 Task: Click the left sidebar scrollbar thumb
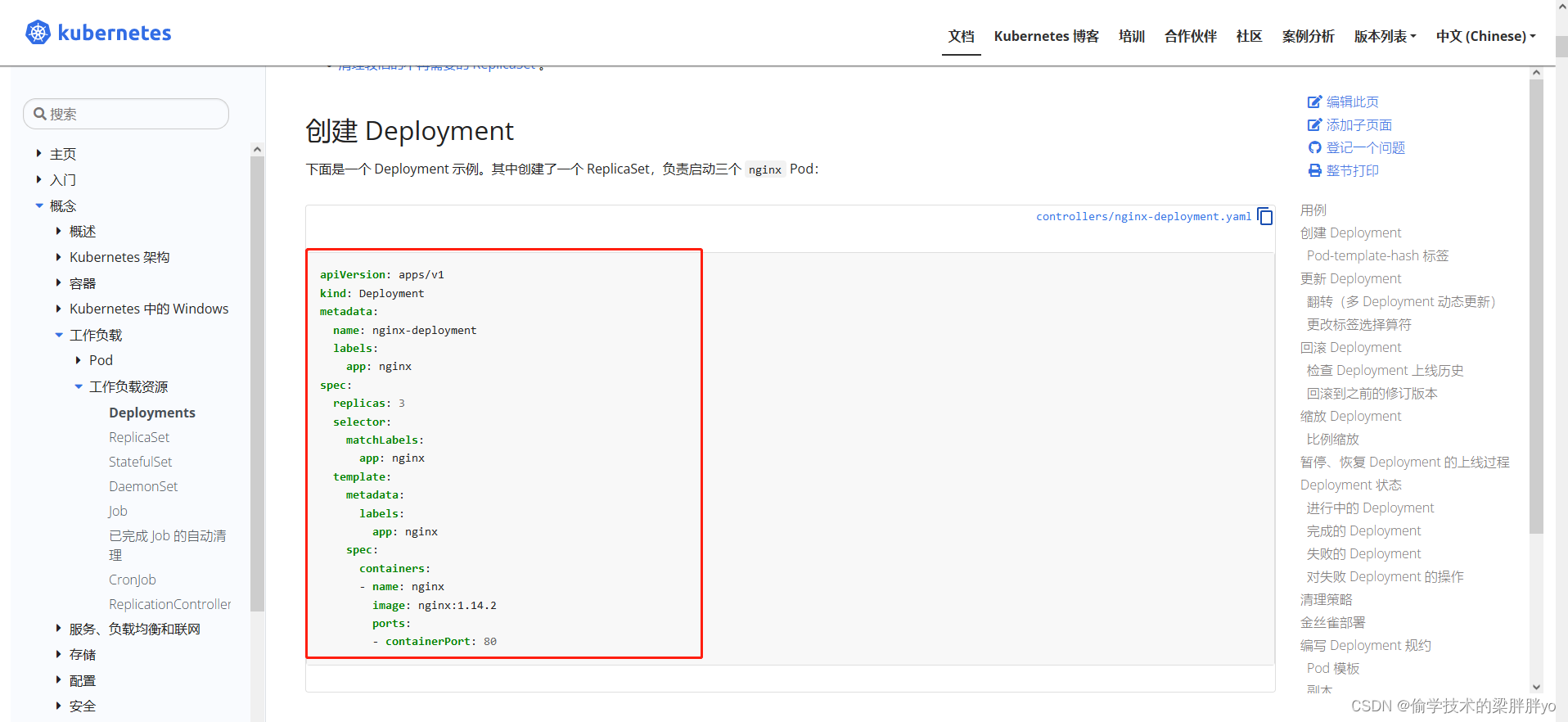coord(257,383)
